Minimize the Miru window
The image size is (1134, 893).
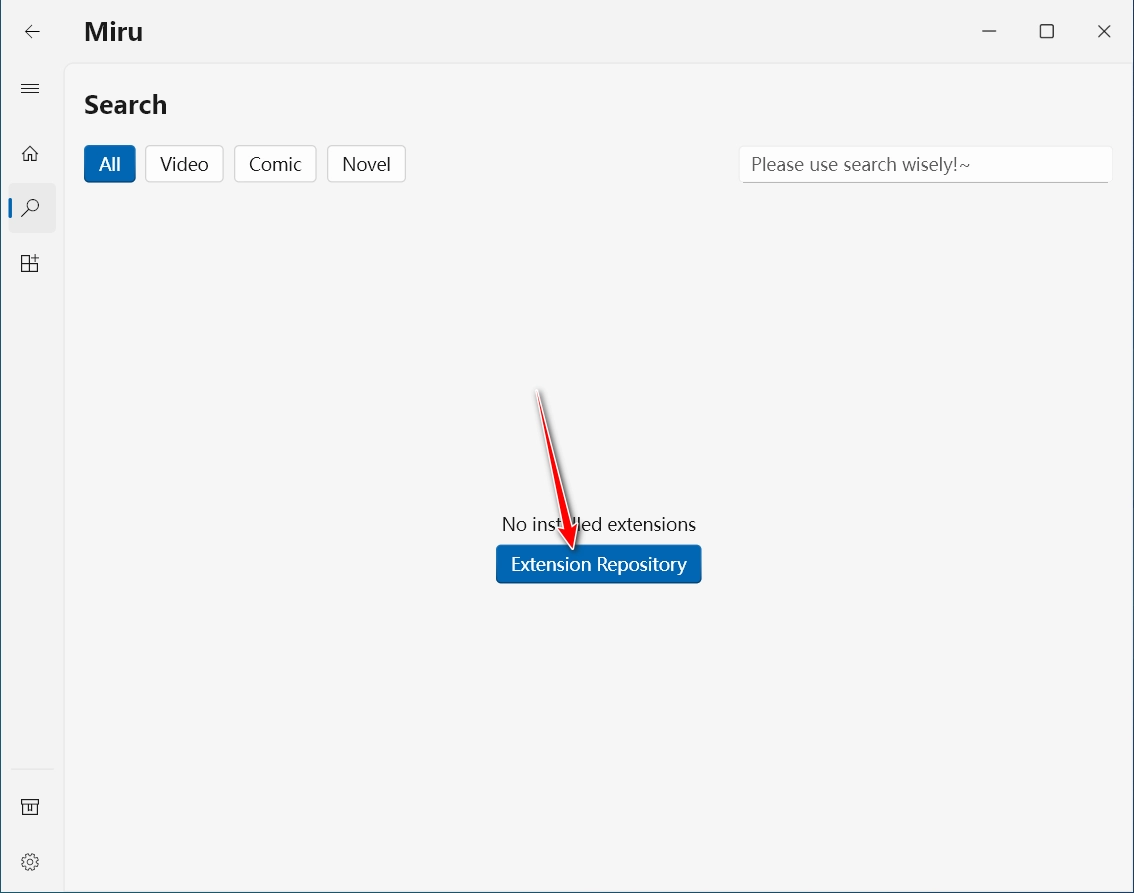click(x=988, y=32)
